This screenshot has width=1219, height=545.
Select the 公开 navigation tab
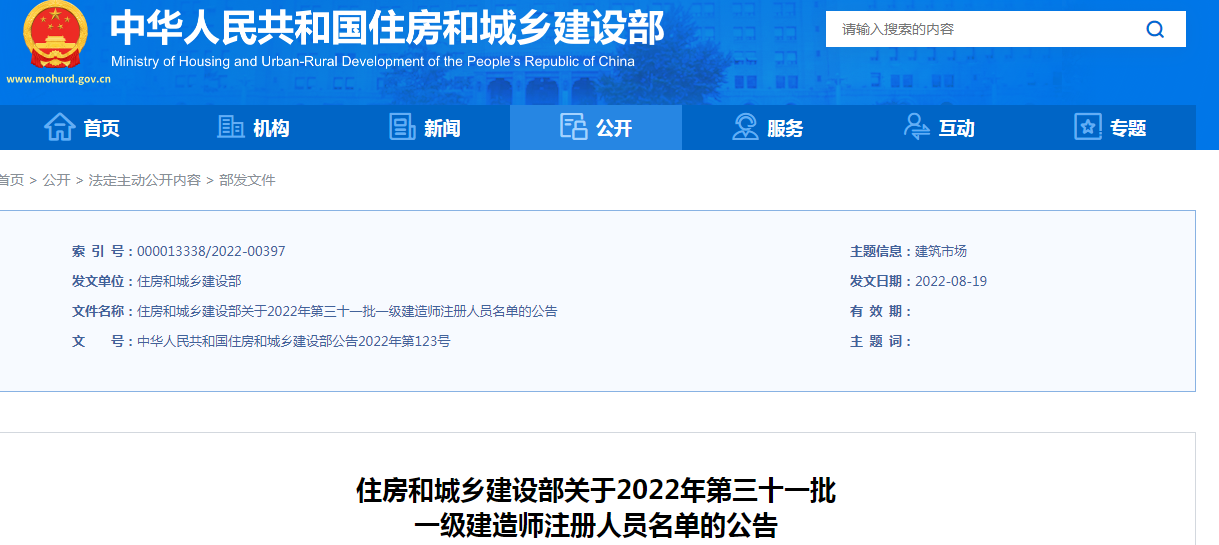pos(596,128)
